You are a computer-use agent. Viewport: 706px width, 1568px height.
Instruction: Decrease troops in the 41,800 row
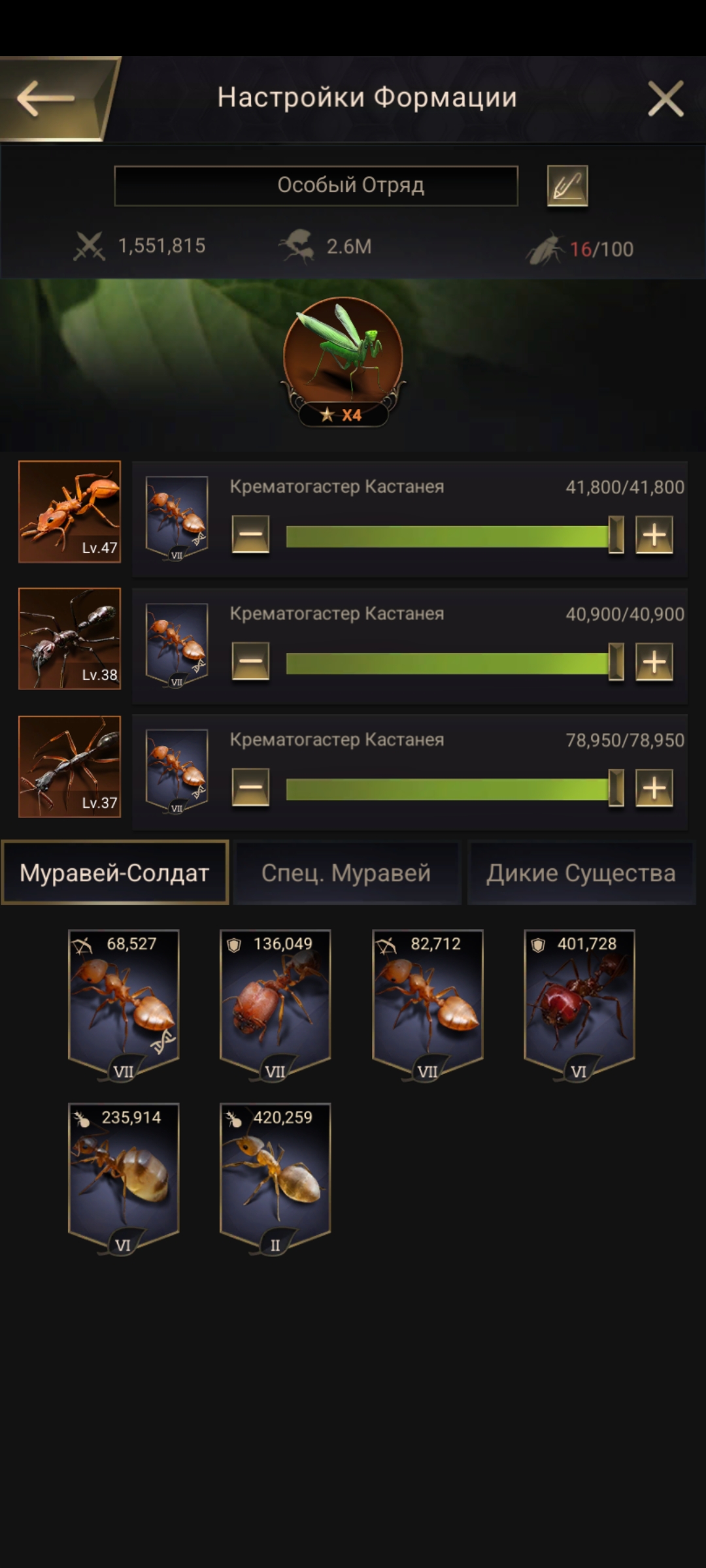coord(250,534)
